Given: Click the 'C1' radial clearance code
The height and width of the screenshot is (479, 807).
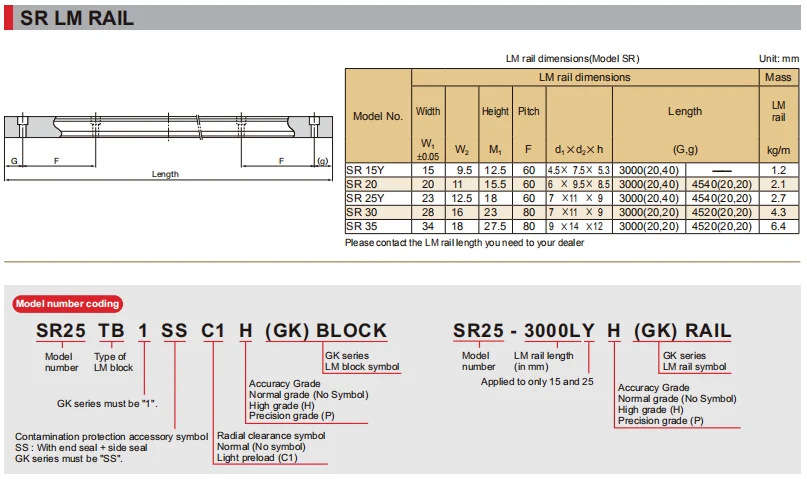Looking at the screenshot, I should (213, 330).
